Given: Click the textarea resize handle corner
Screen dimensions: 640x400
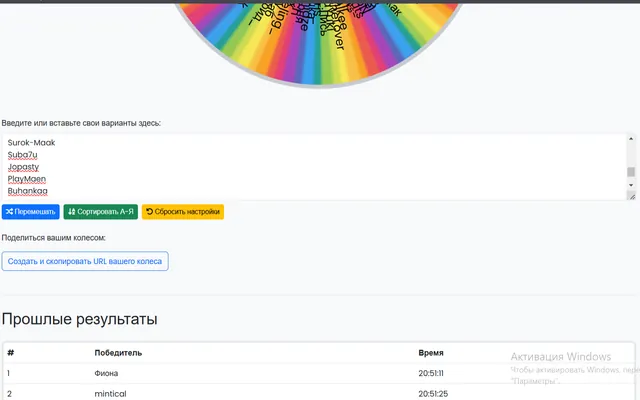Looking at the screenshot, I should (x=631, y=196).
